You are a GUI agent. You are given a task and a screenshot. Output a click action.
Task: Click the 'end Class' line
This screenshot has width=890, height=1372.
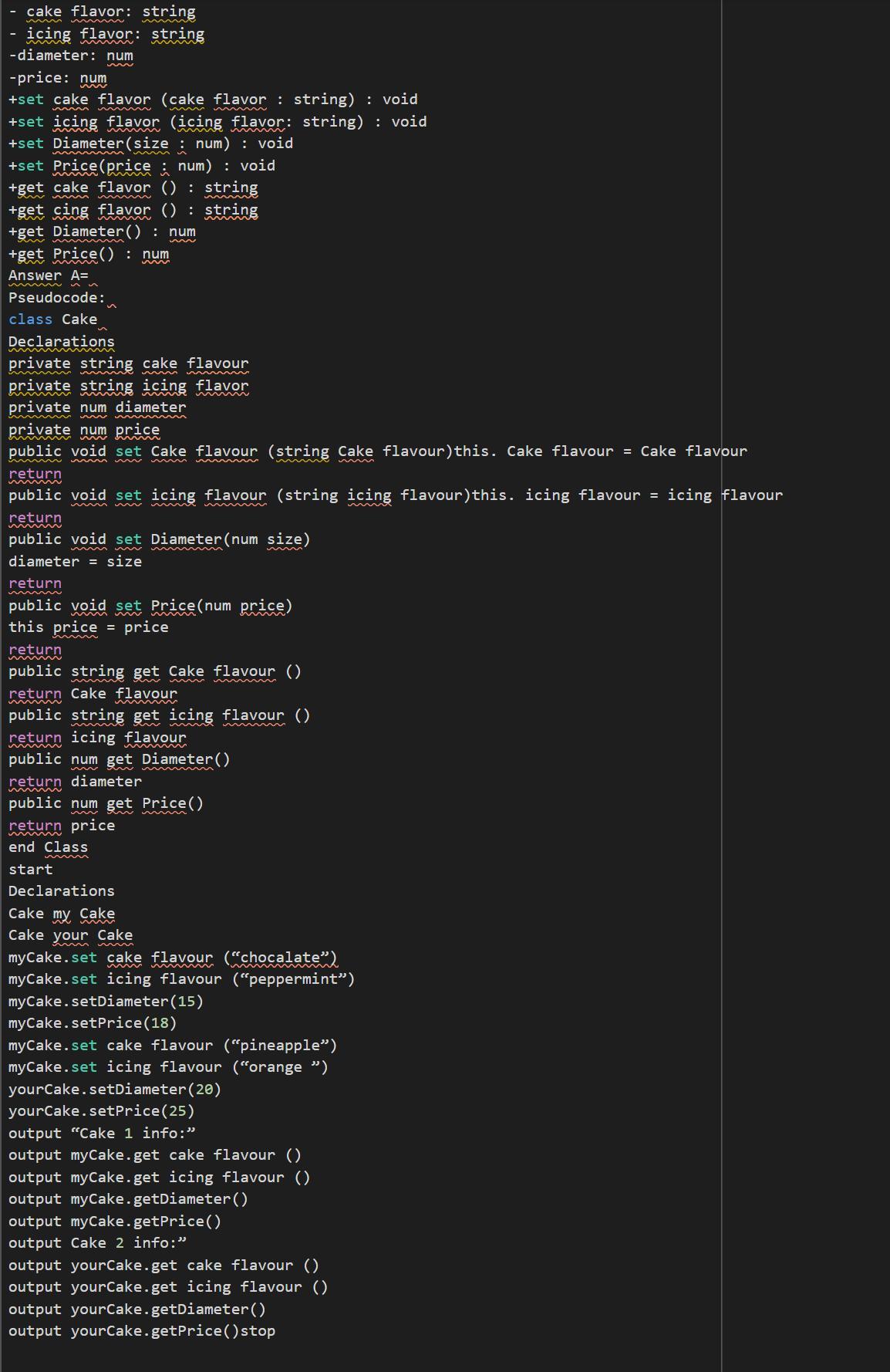click(x=49, y=847)
